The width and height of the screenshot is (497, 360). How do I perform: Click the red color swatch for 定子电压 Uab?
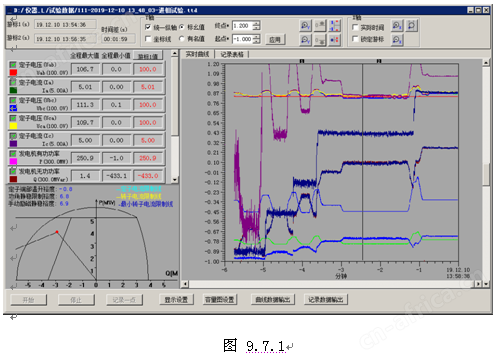13,72
